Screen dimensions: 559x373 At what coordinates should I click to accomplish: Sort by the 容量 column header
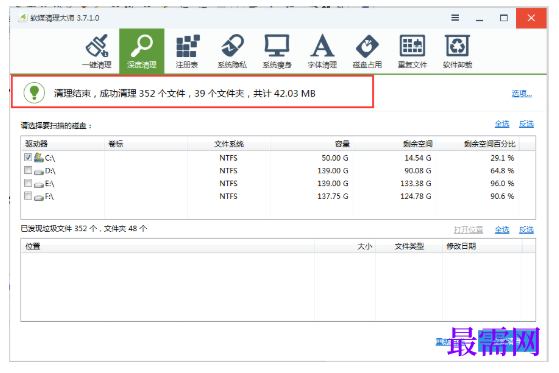coord(312,144)
